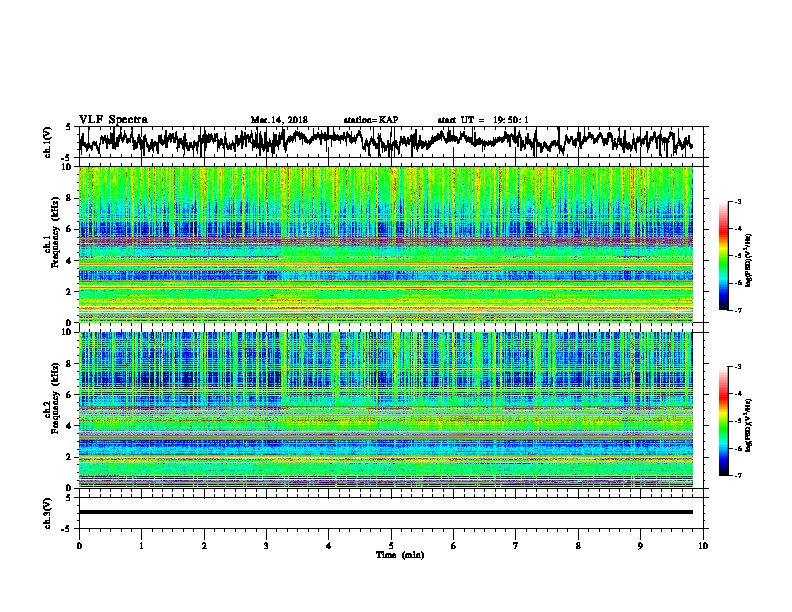792x612 pixels.
Task: Click tick label "7" on the Time axis
Action: (516, 545)
